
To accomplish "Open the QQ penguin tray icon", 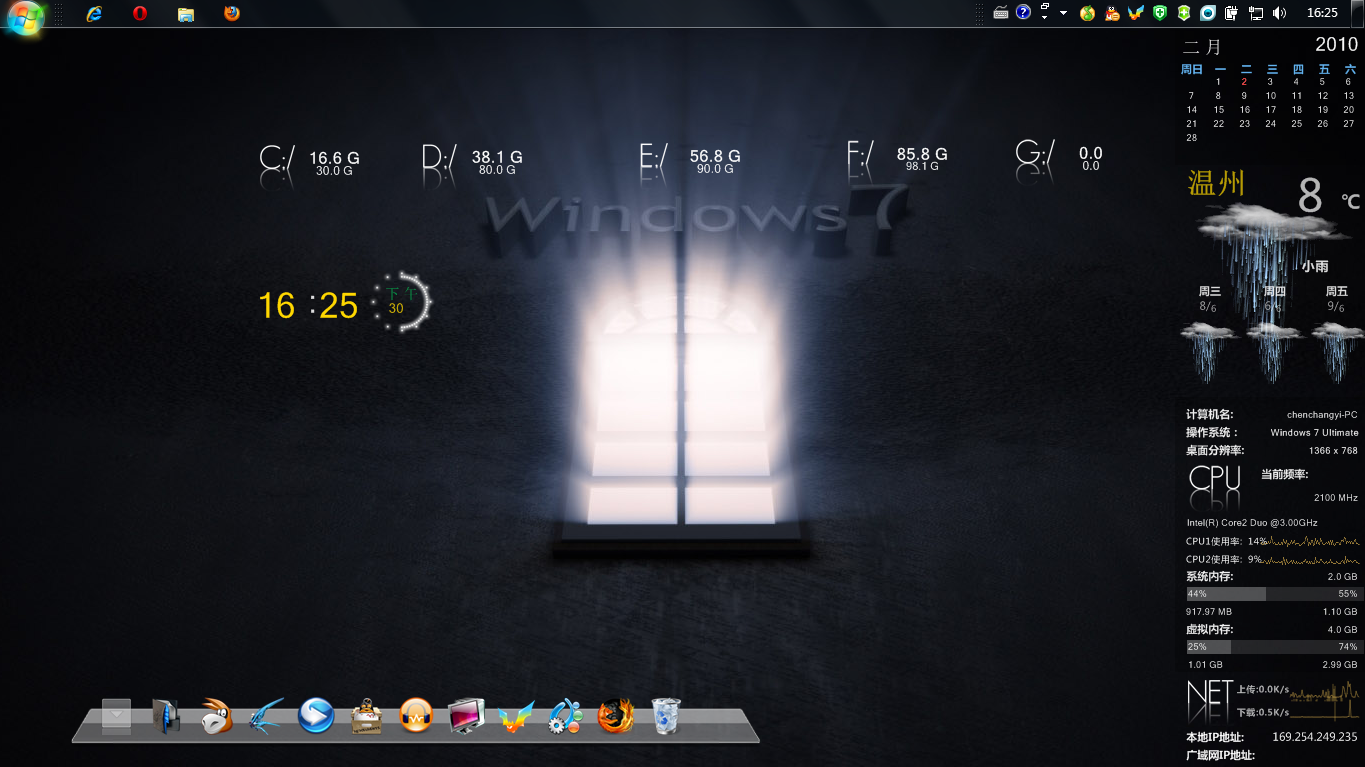I will tap(1111, 13).
